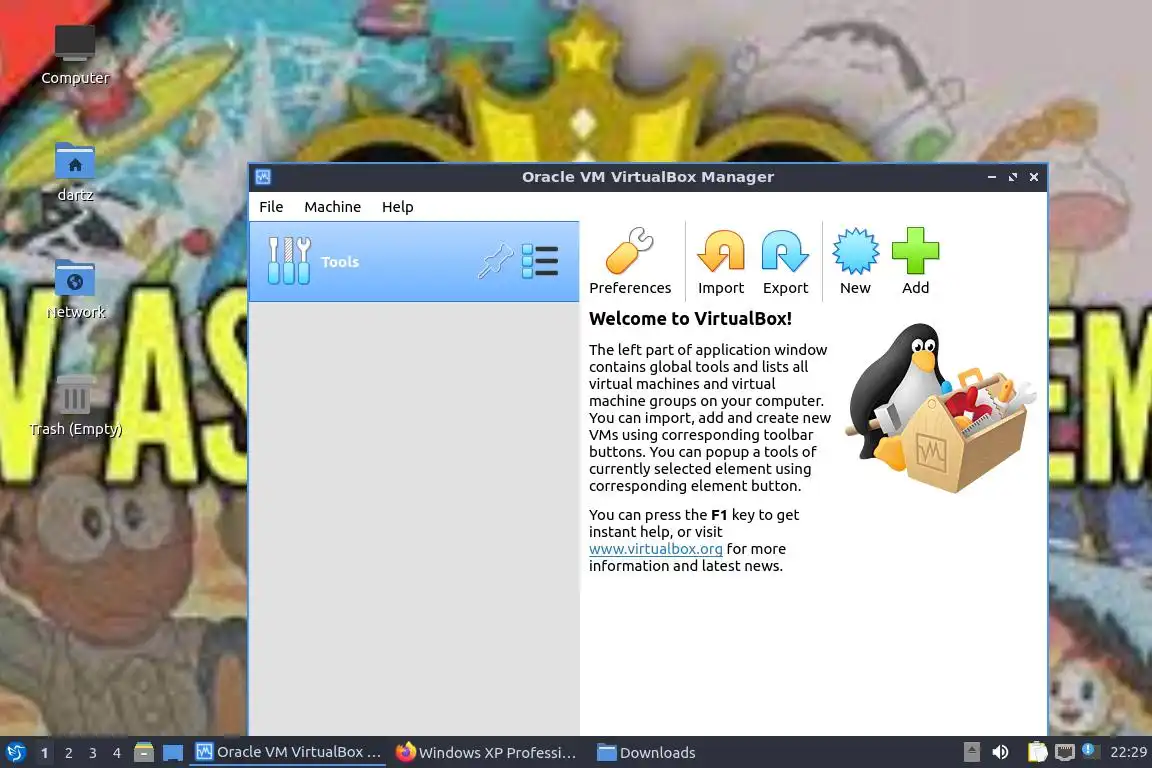
Task: Open the File menu
Action: coord(271,207)
